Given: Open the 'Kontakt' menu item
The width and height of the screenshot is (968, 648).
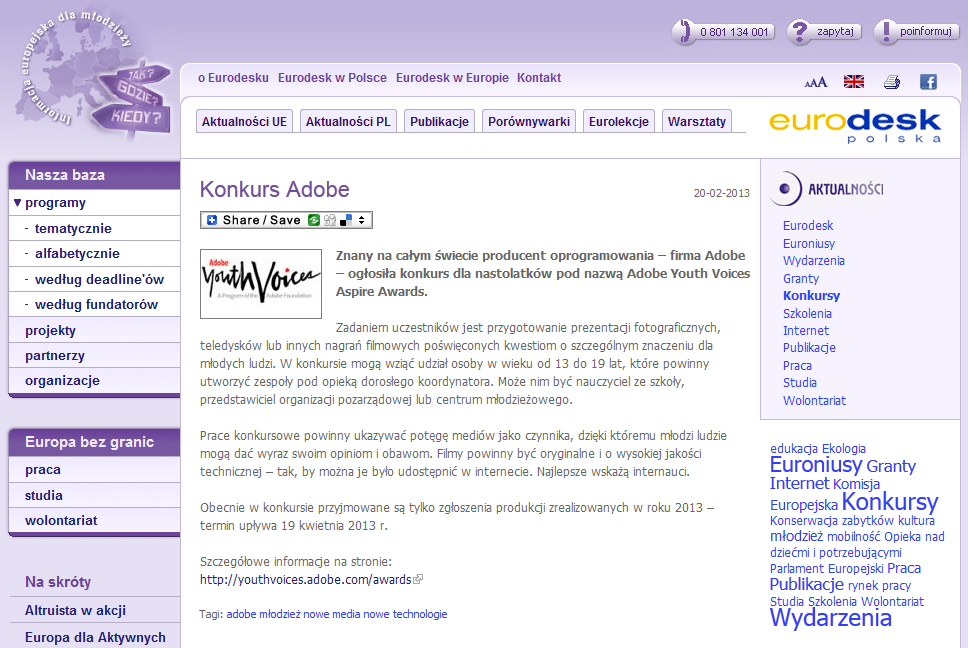Looking at the screenshot, I should 539,78.
